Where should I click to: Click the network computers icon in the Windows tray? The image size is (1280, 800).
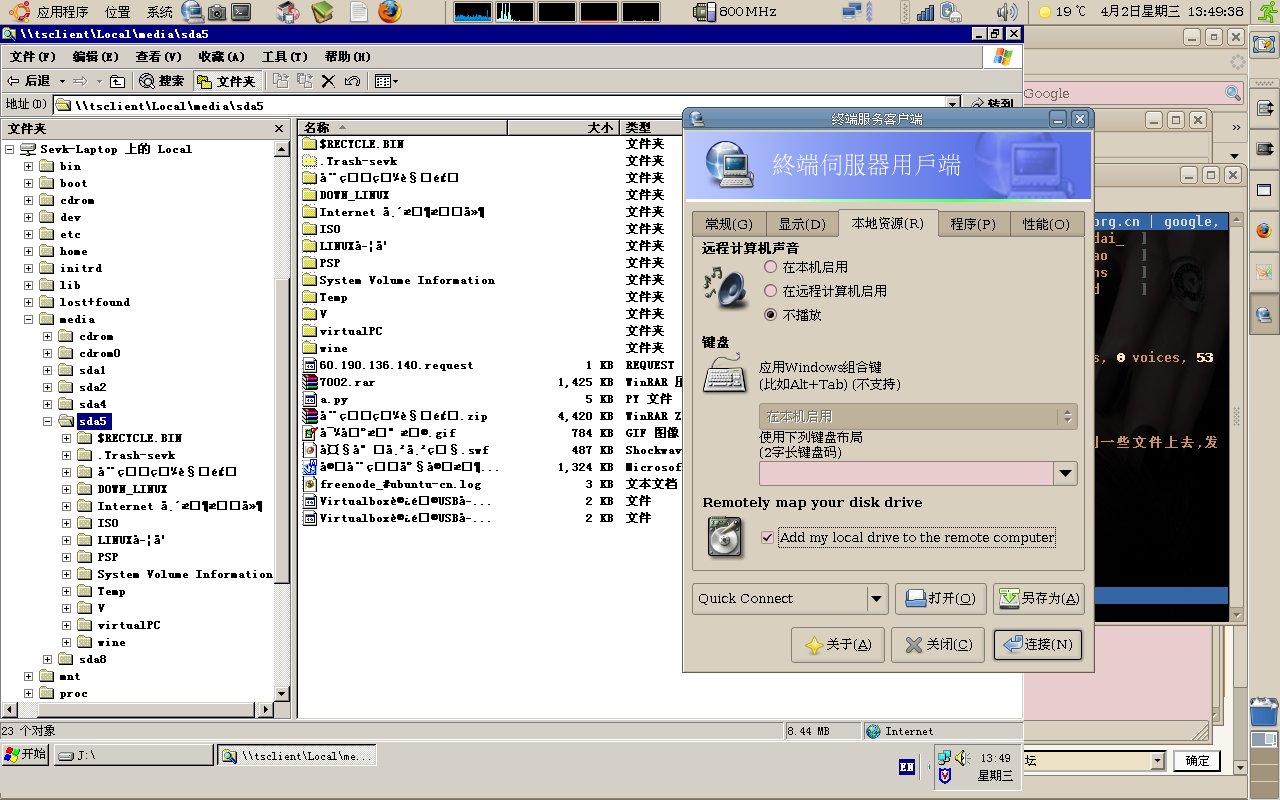click(x=944, y=757)
